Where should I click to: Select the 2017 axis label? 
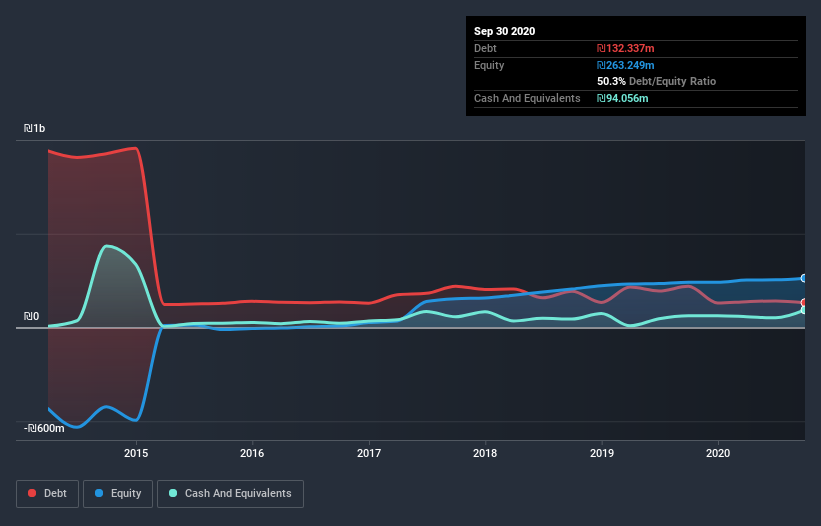369,453
